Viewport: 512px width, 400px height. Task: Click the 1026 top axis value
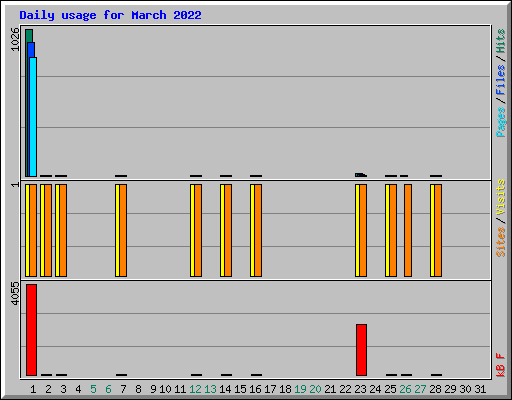coord(15,39)
